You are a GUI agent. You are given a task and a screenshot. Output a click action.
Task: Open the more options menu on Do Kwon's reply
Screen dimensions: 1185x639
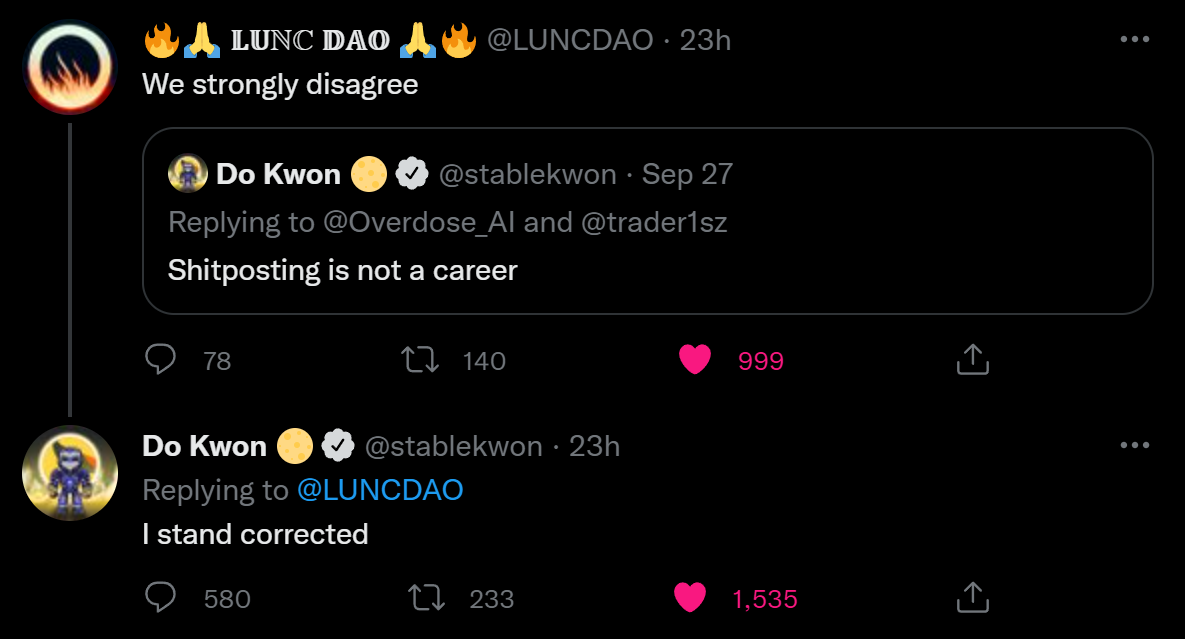(1135, 444)
